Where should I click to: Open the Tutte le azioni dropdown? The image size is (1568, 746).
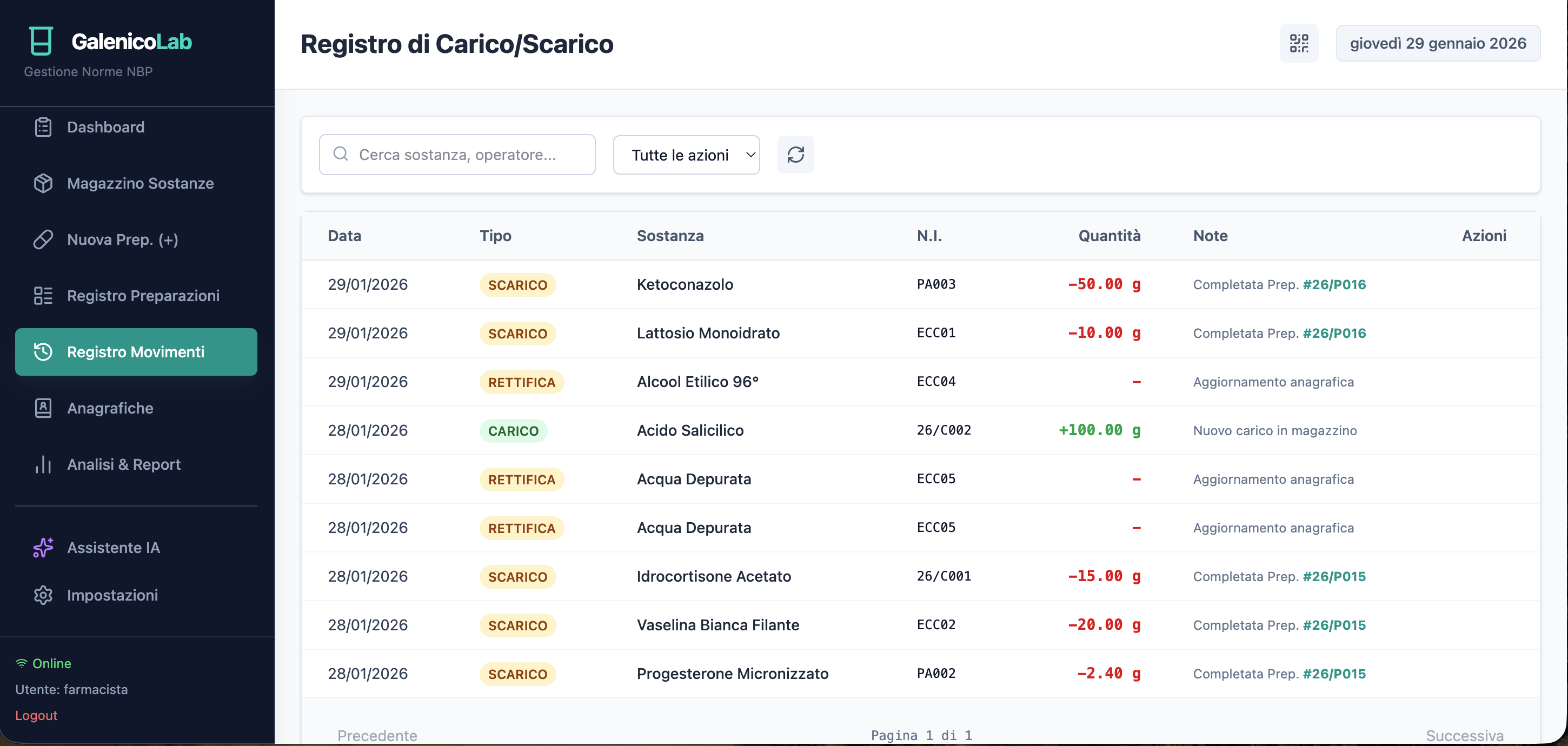(x=686, y=155)
